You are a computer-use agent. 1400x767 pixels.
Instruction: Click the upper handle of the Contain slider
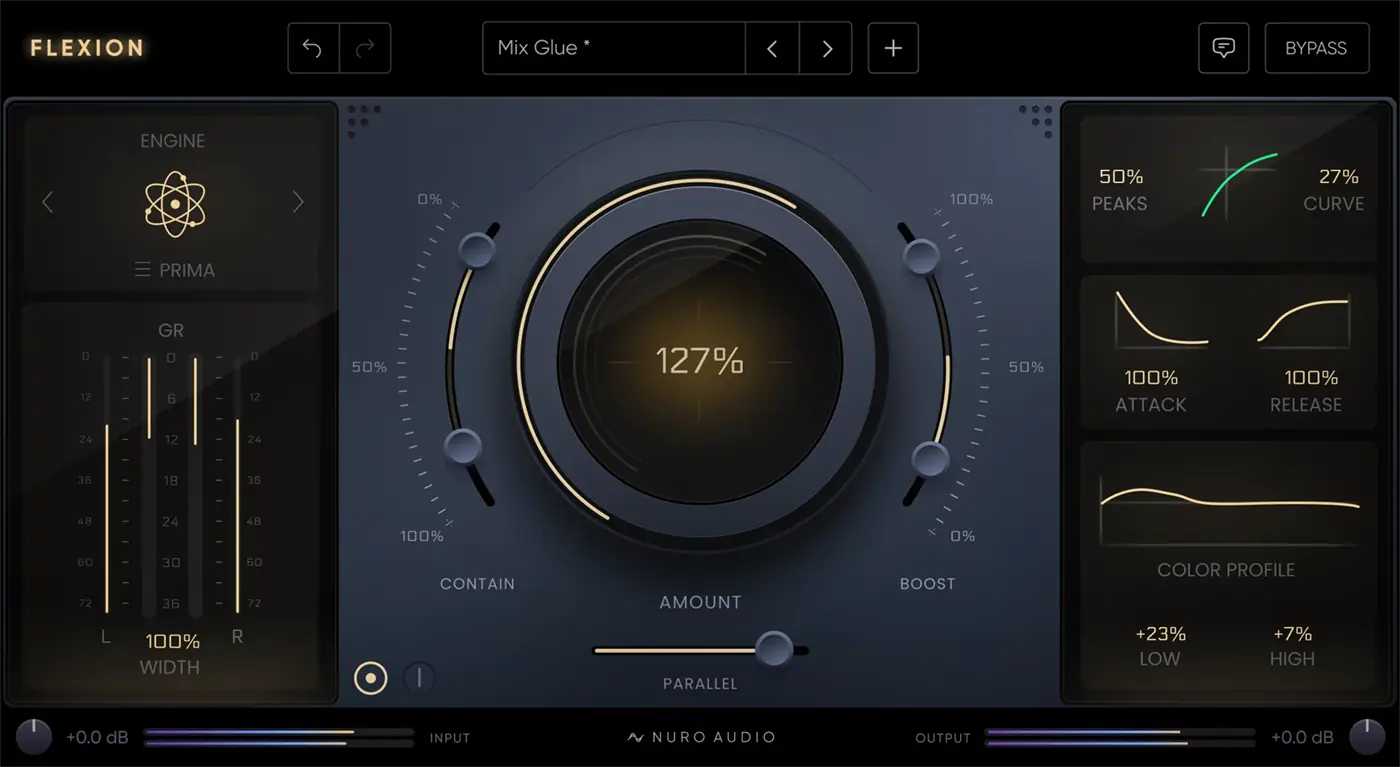click(x=477, y=249)
